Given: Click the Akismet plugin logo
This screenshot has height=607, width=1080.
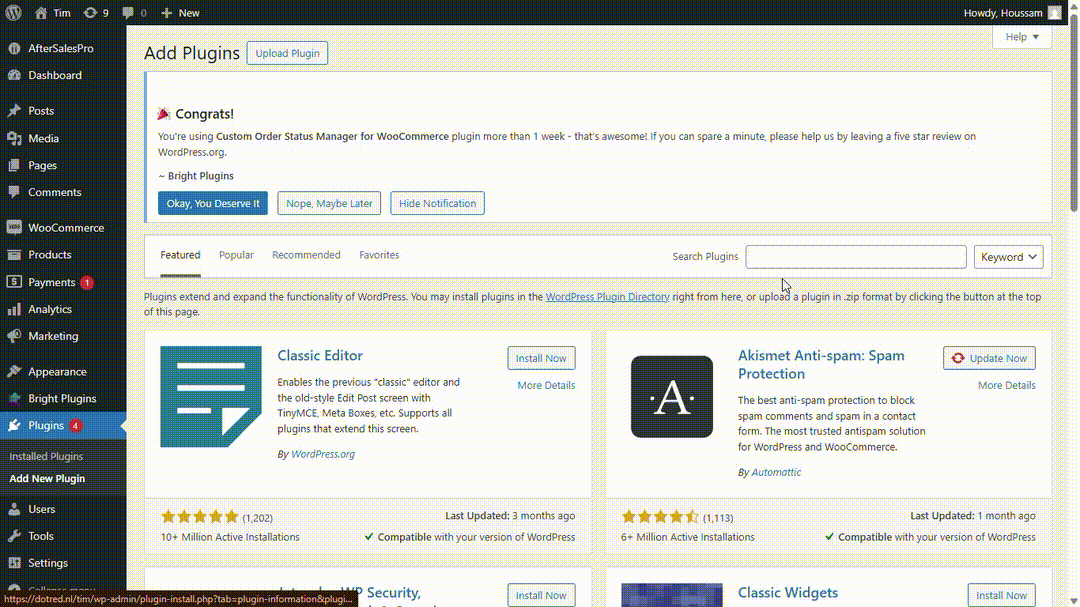Looking at the screenshot, I should (672, 396).
